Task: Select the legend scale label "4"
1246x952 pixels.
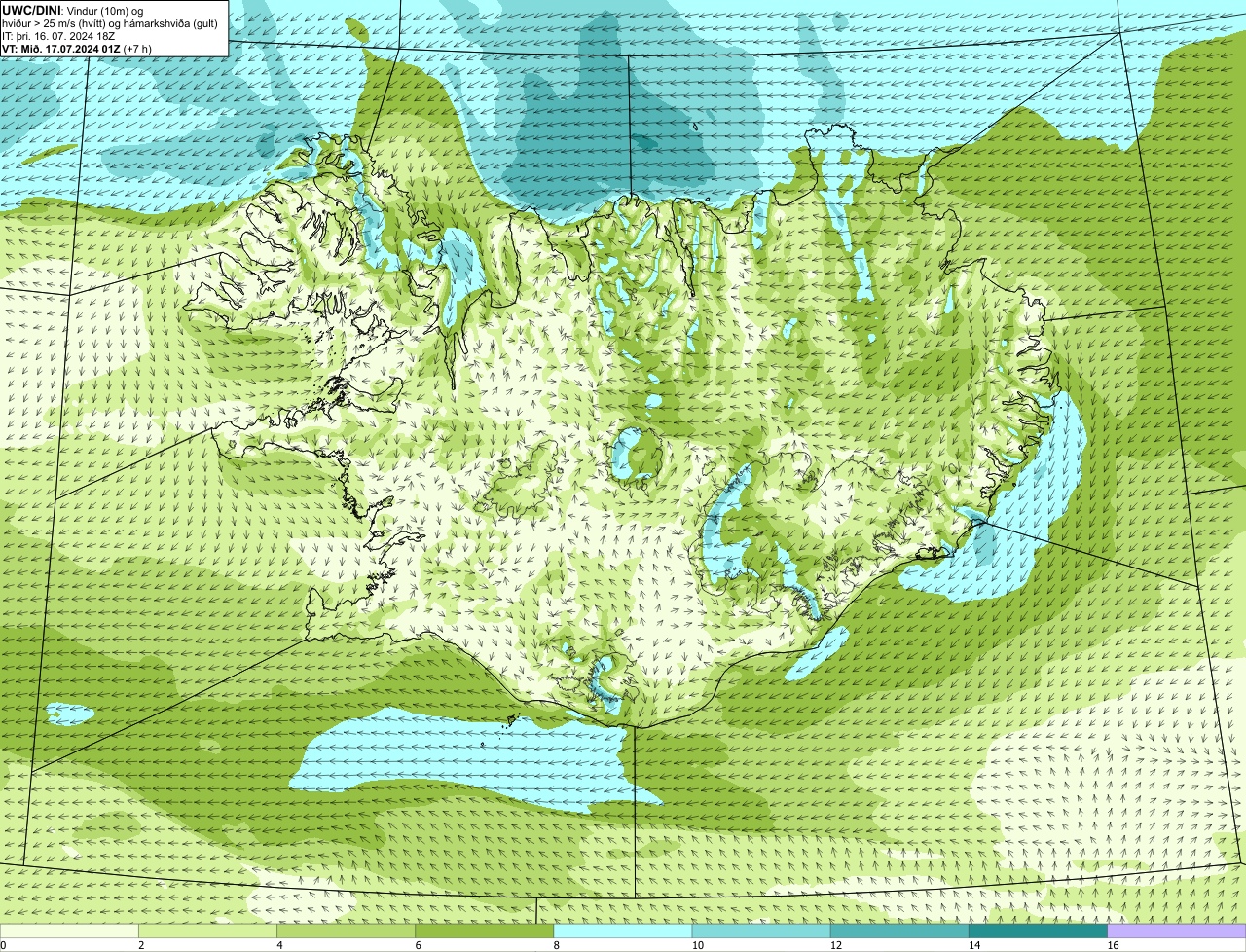Action: click(x=279, y=945)
